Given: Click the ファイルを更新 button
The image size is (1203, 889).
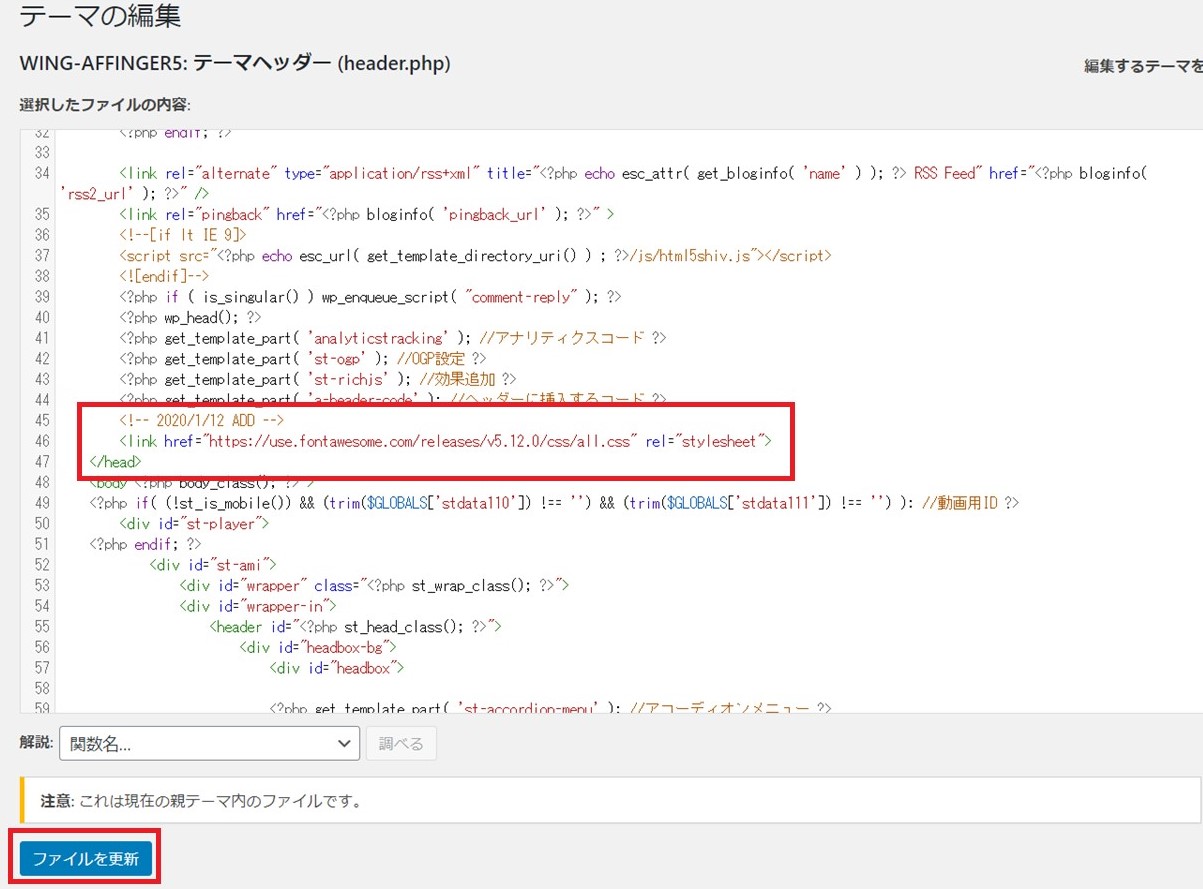Looking at the screenshot, I should click(x=85, y=859).
